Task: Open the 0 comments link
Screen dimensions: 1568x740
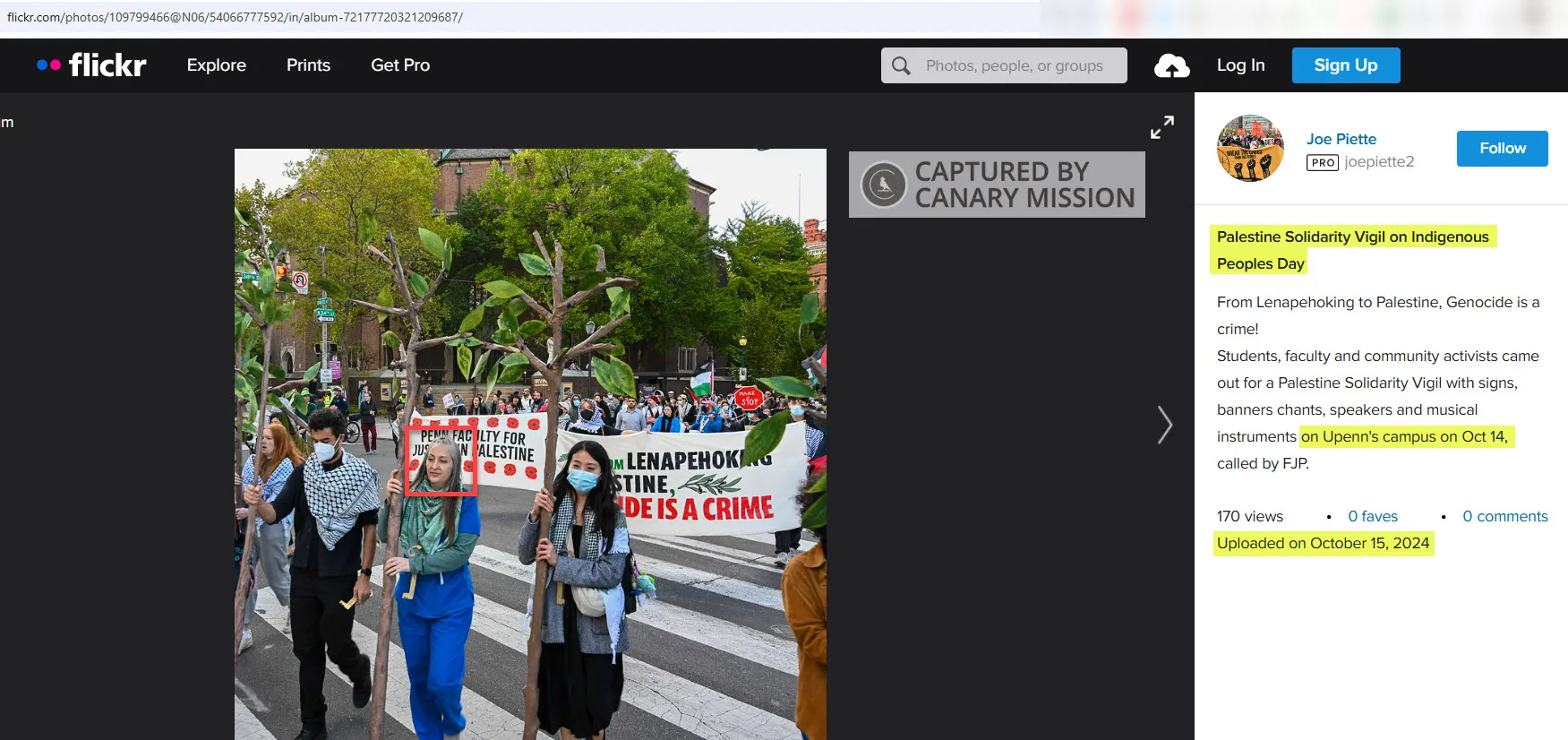Action: pos(1504,516)
